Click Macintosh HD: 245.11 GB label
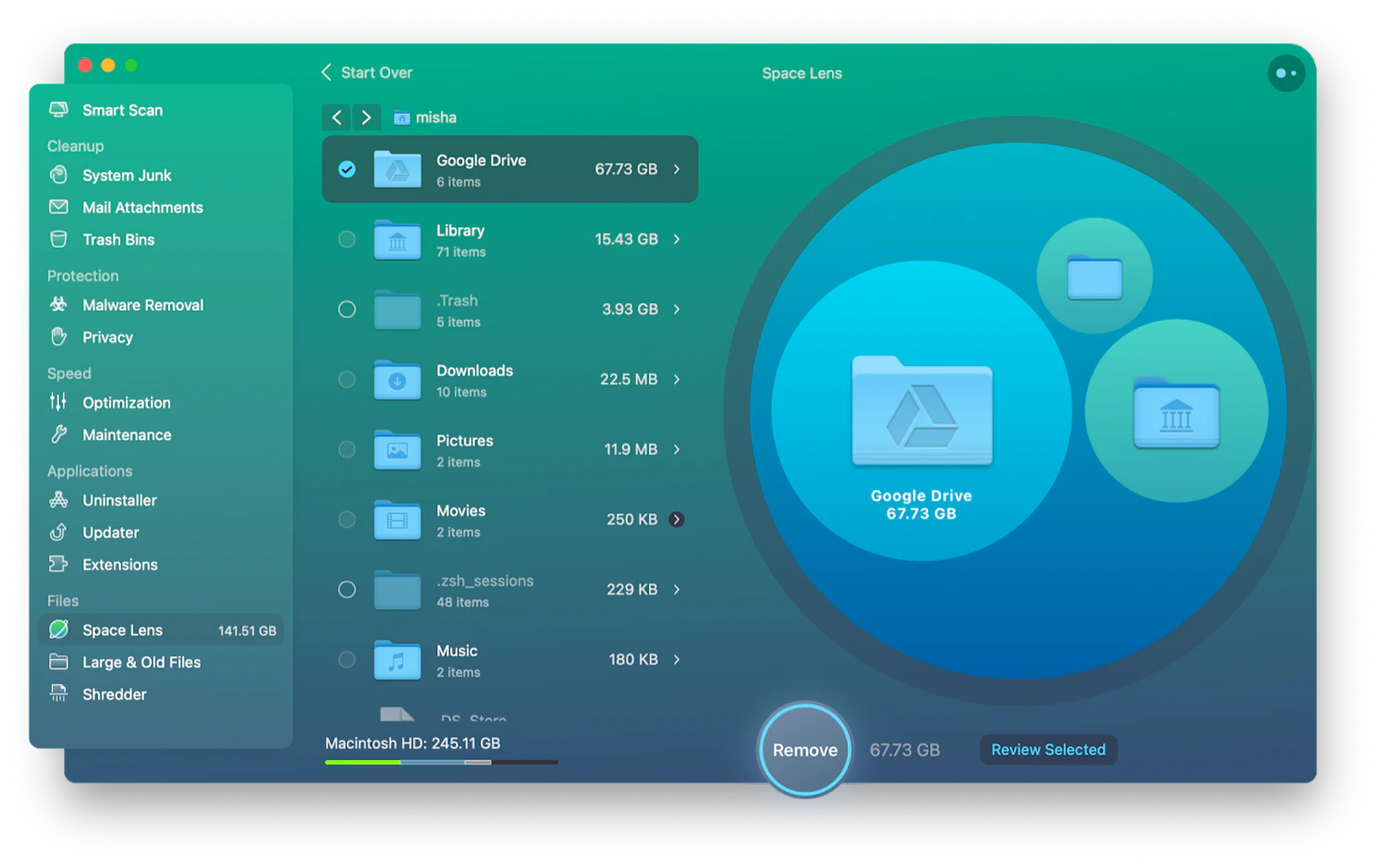1381x868 pixels. click(412, 743)
